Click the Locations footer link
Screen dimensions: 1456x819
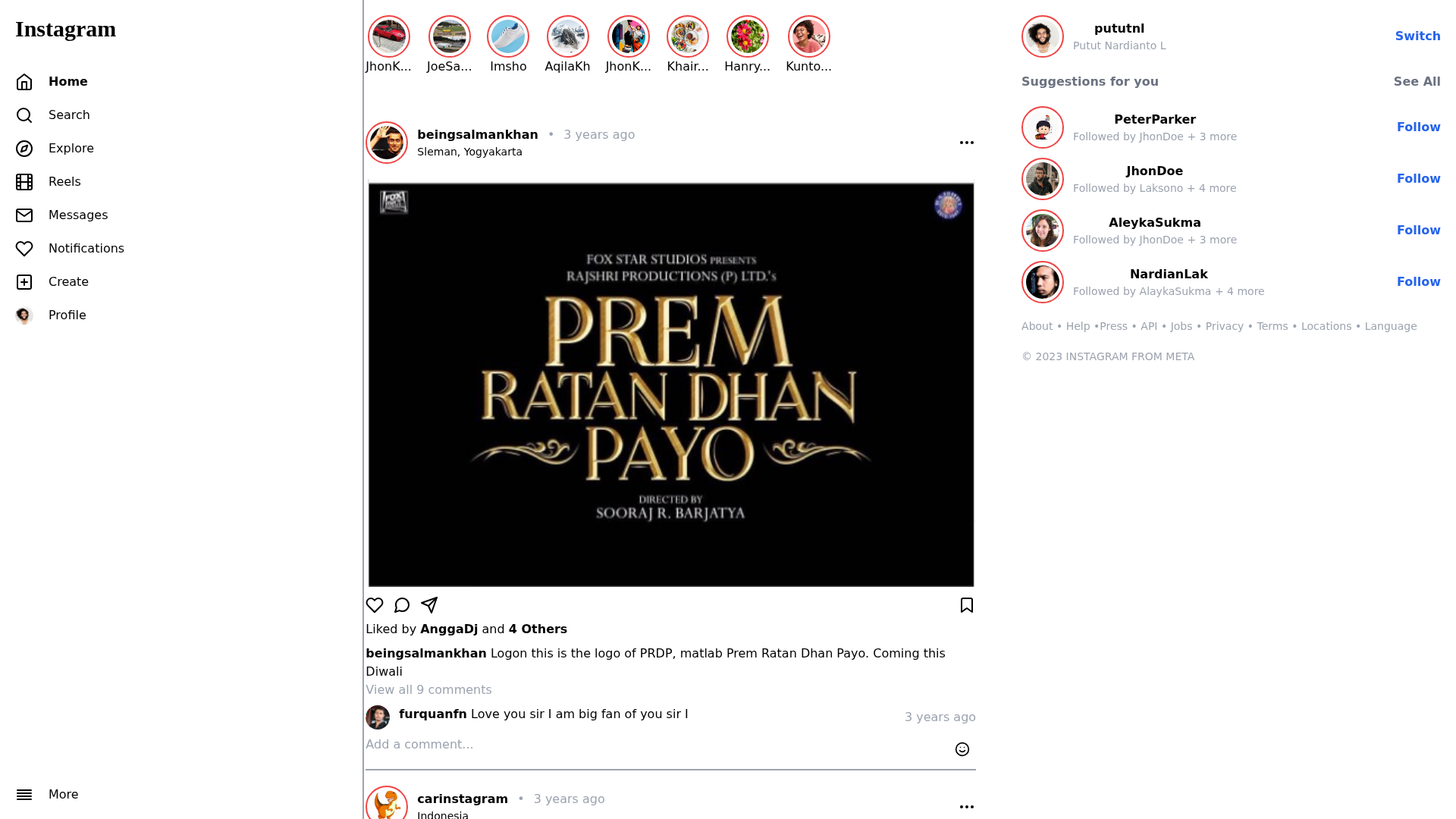coord(1326,326)
